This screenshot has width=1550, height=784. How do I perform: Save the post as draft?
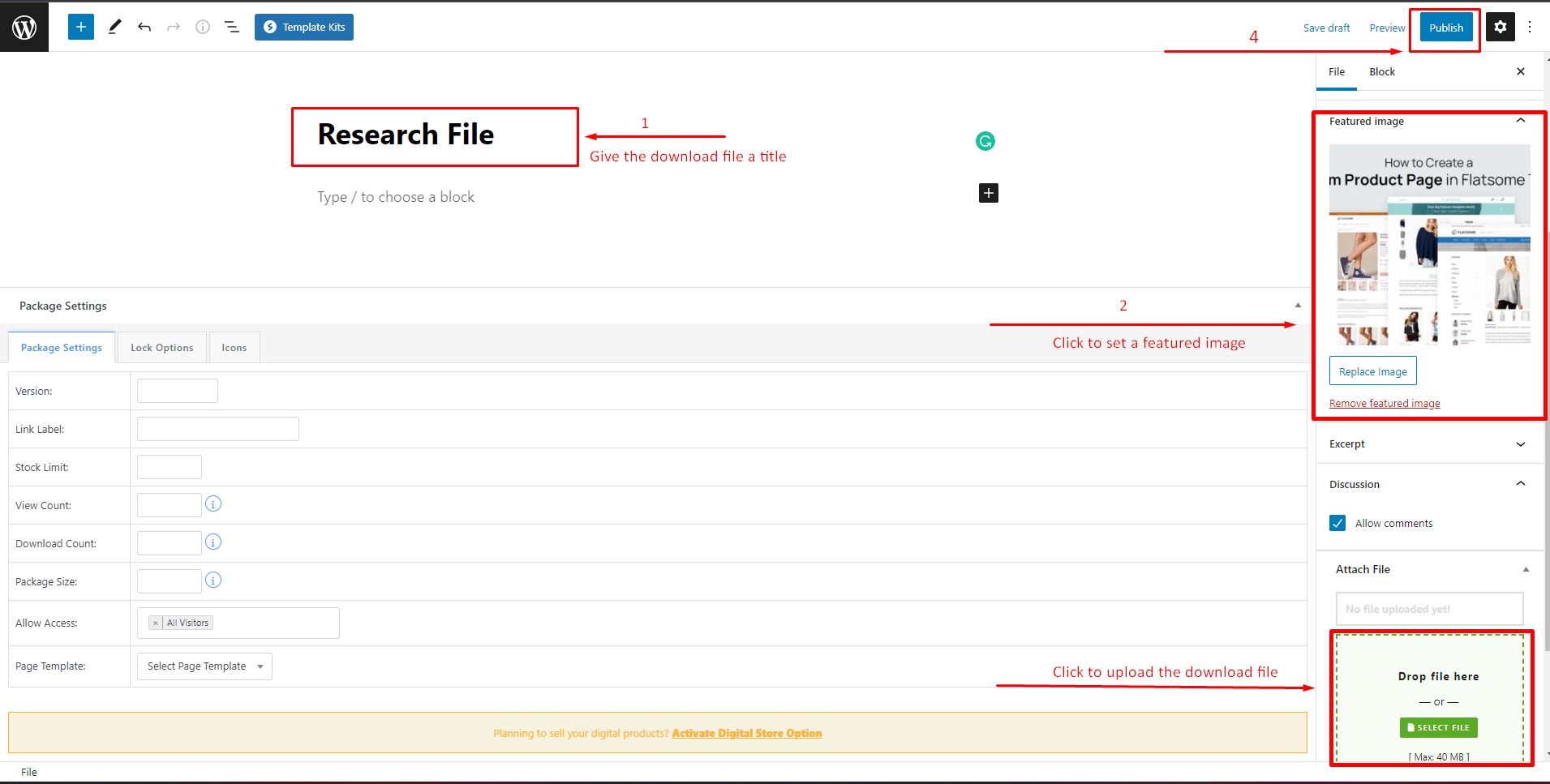point(1326,28)
